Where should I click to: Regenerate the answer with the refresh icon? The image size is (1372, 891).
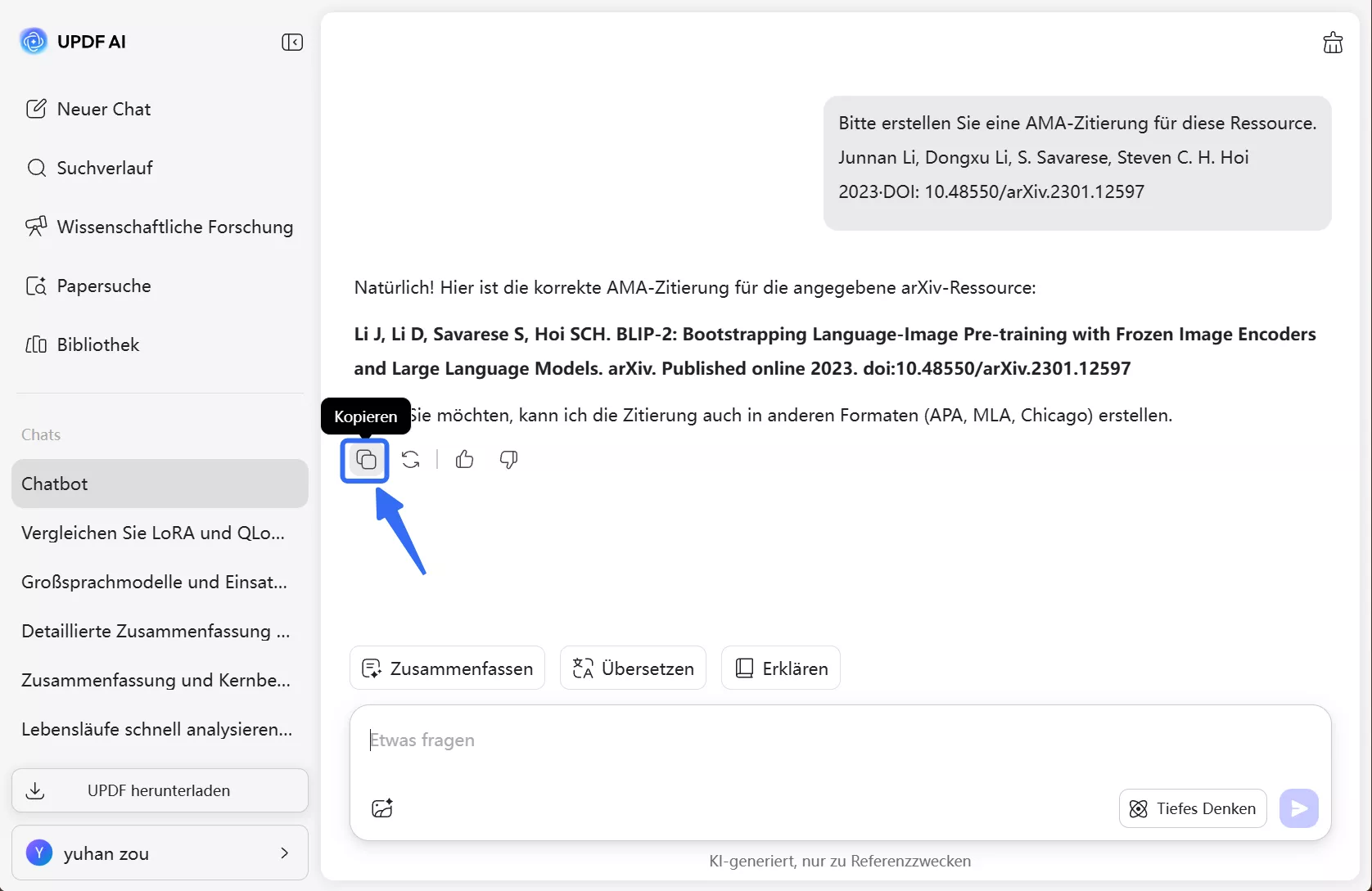411,460
